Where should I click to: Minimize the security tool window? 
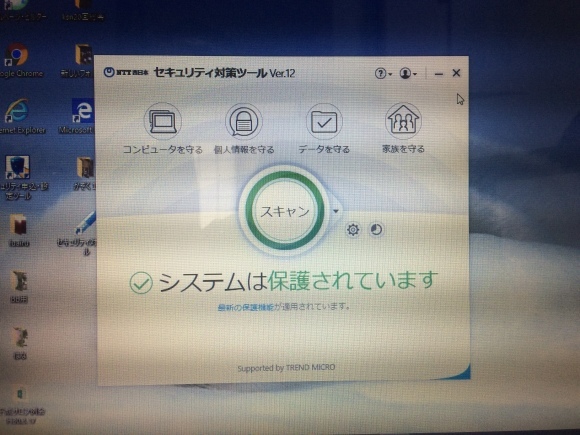click(x=439, y=74)
